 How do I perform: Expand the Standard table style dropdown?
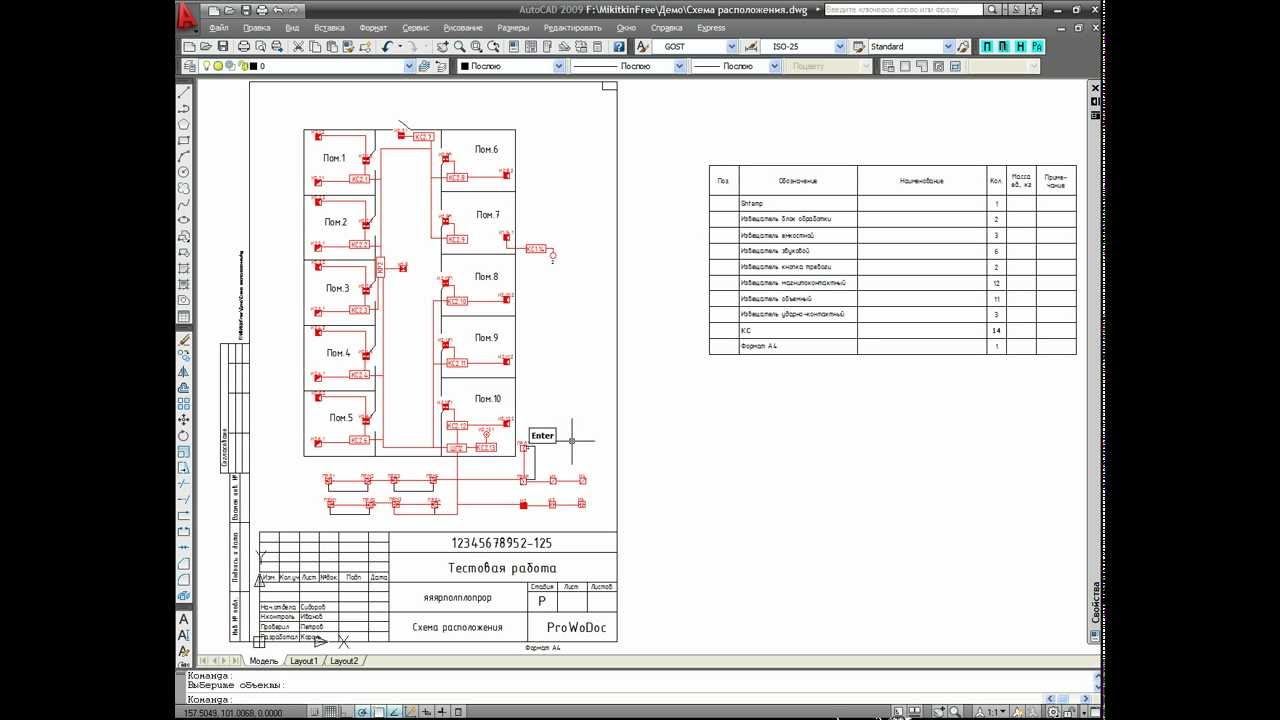[x=947, y=46]
